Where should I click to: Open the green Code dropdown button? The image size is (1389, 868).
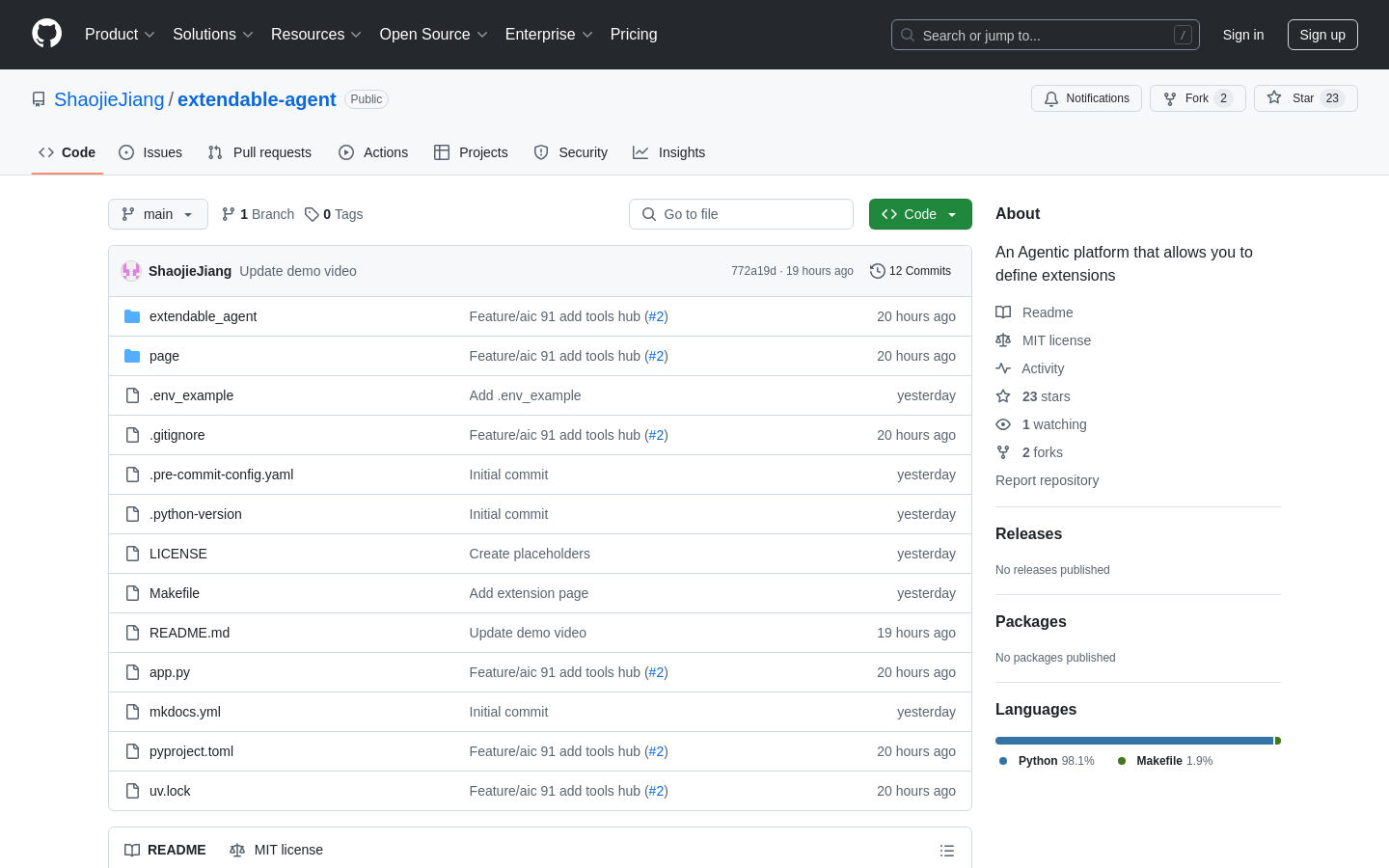pyautogui.click(x=920, y=214)
